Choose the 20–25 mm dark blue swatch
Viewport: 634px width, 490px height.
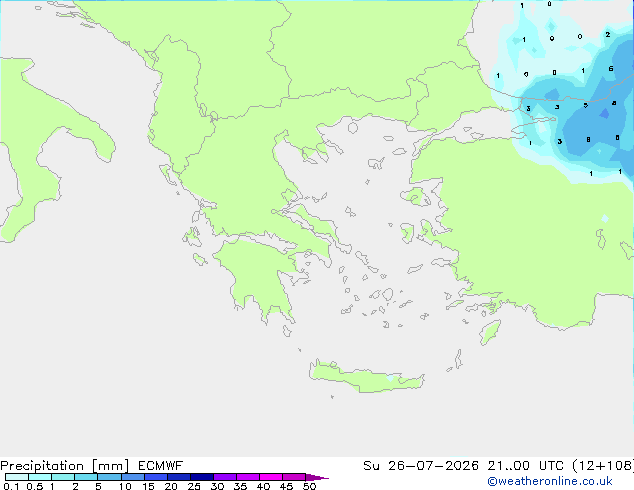pyautogui.click(x=179, y=477)
